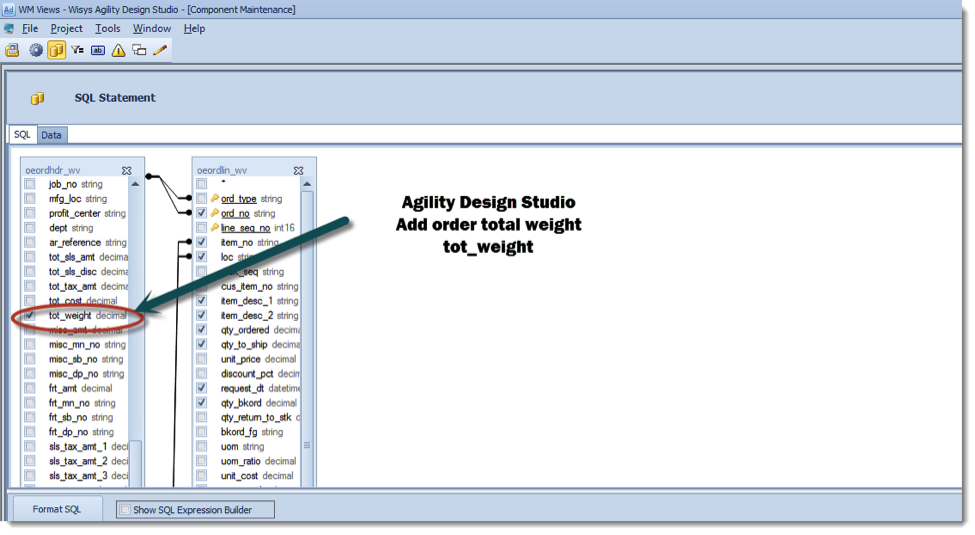
Task: Click the 'ab' text field toolbar icon
Action: (x=98, y=50)
